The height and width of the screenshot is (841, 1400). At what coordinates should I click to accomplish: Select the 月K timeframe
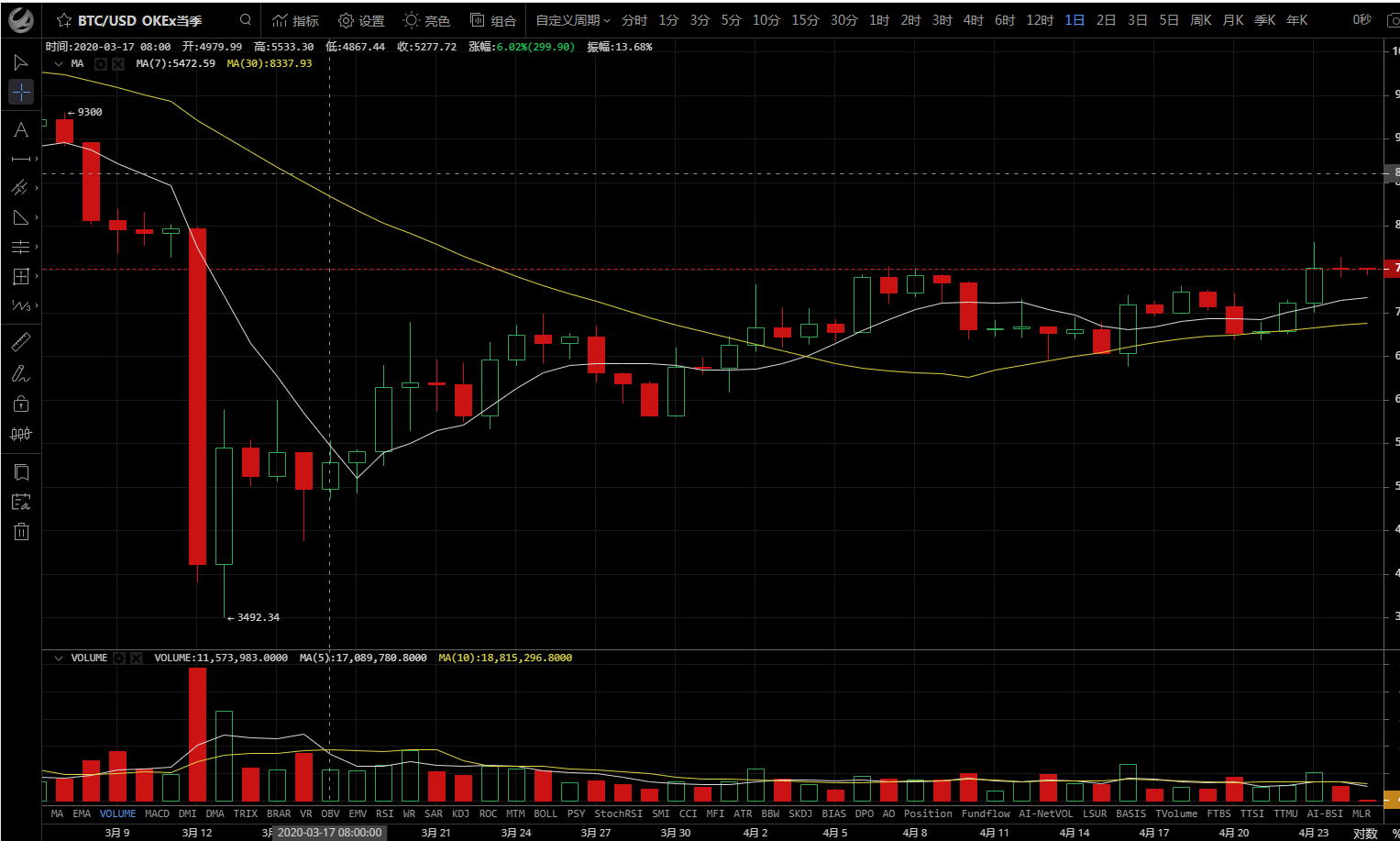point(1233,20)
